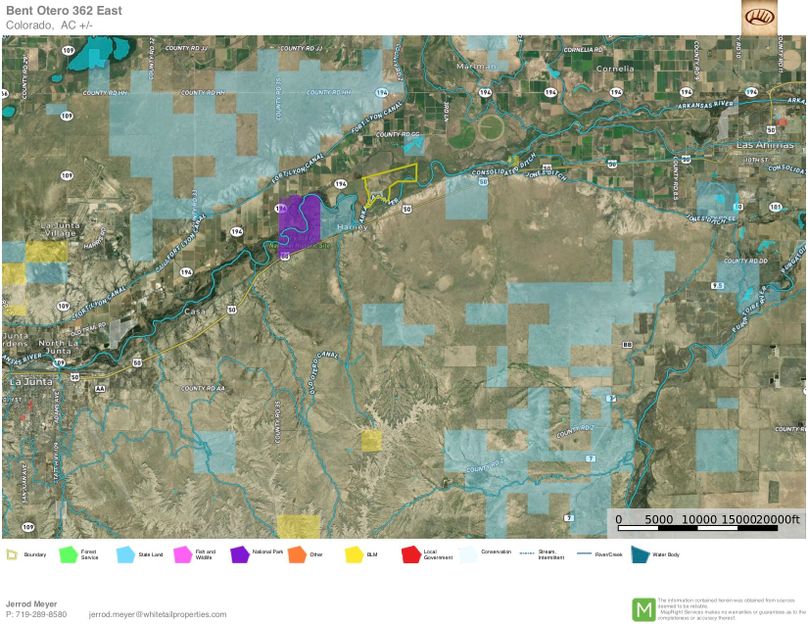Click the Other orange legend icon
This screenshot has height=624, width=808.
tap(297, 554)
